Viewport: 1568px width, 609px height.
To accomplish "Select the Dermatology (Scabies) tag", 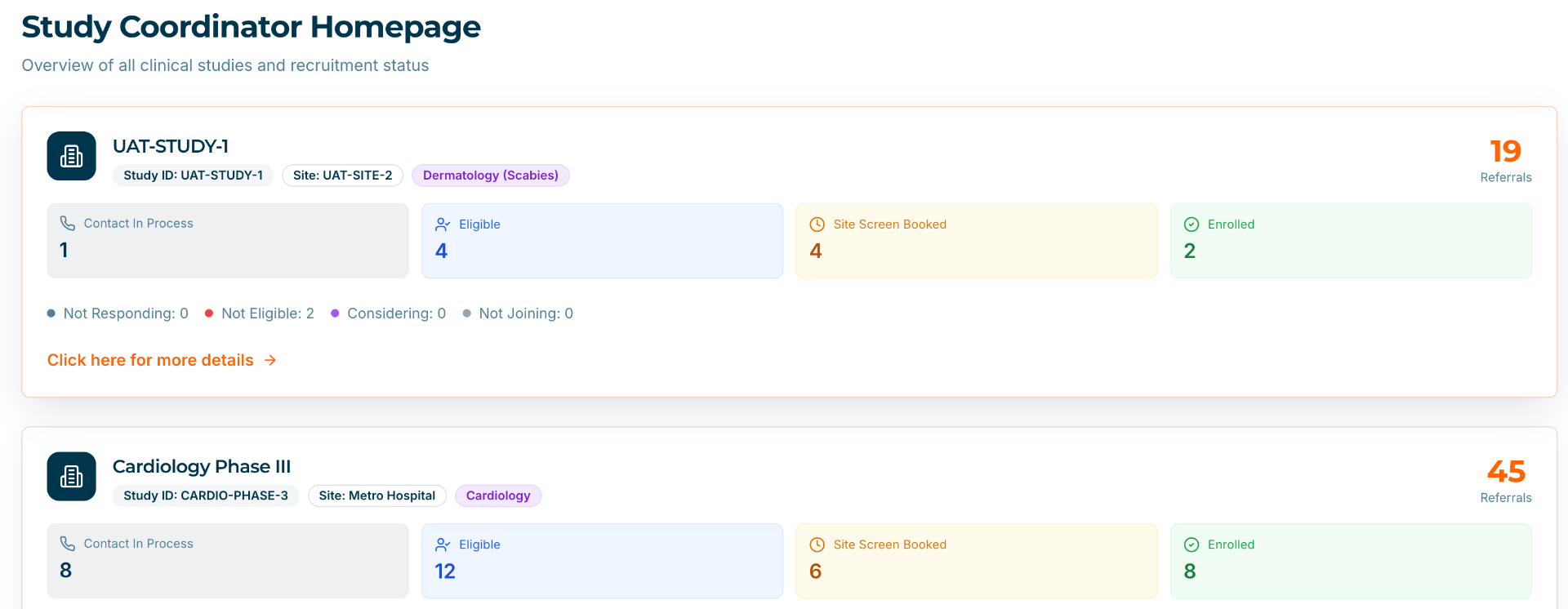I will 491,176.
